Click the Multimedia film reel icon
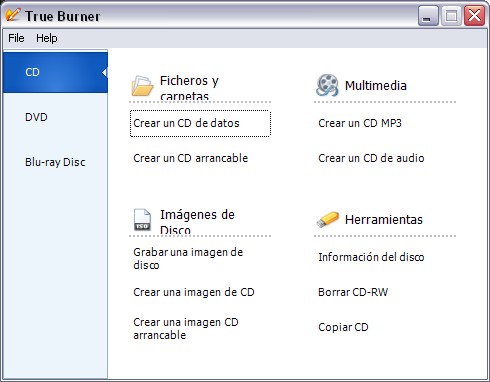490x382 pixels. click(327, 85)
